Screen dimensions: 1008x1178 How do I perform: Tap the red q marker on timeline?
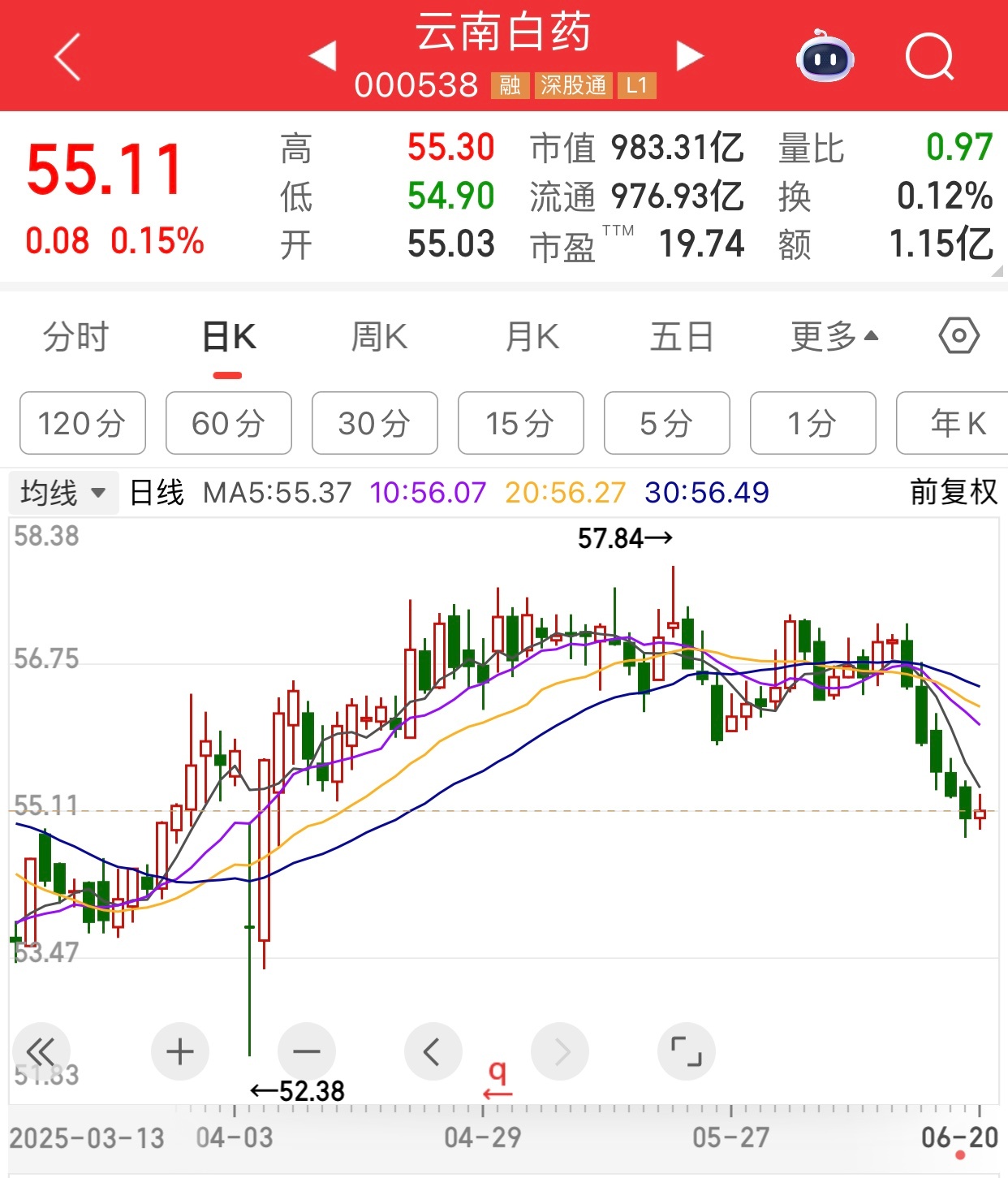click(498, 1079)
